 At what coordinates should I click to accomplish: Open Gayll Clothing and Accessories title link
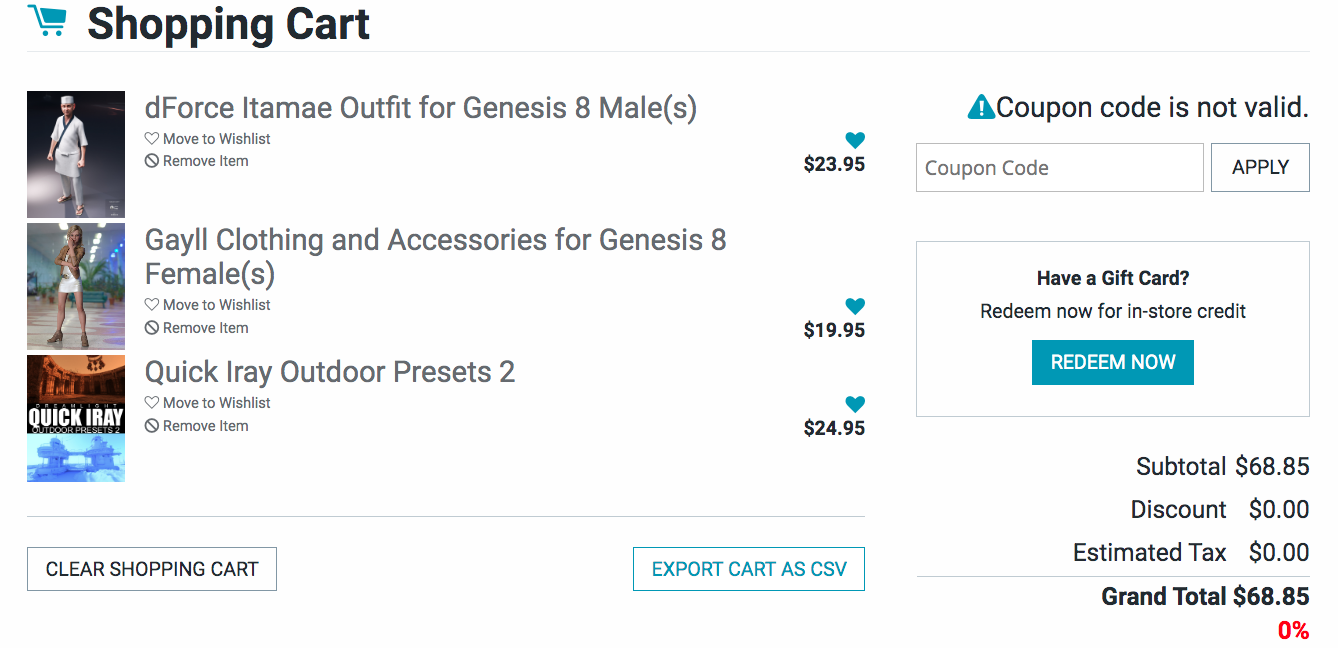[x=435, y=256]
